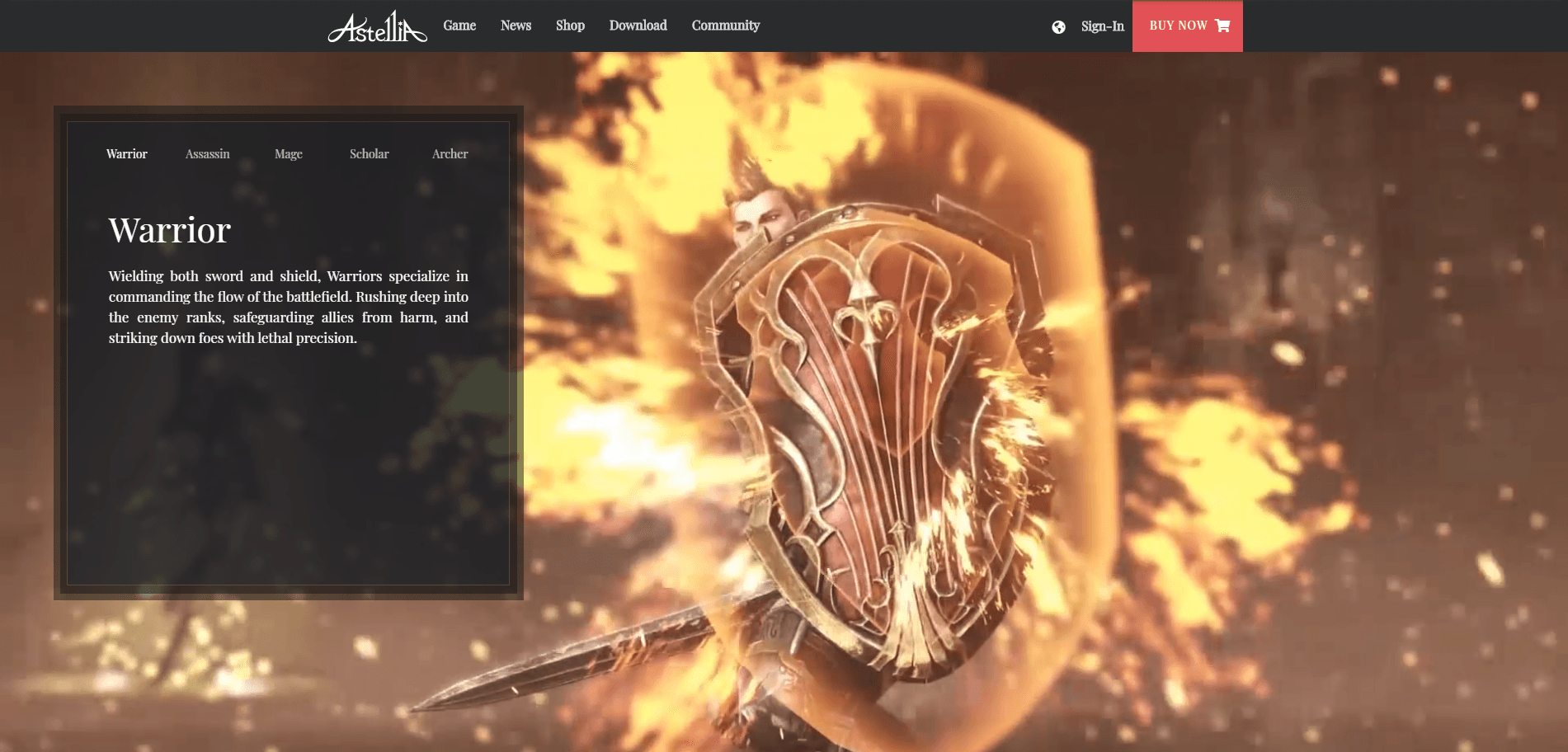Image resolution: width=1568 pixels, height=752 pixels.
Task: Click the Warrior heading text
Action: pyautogui.click(x=170, y=230)
